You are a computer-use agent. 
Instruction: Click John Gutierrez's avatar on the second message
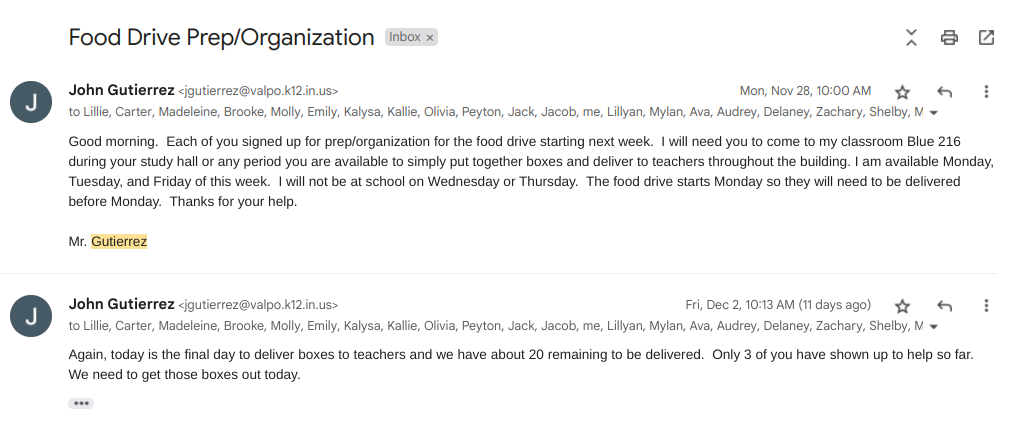click(30, 316)
